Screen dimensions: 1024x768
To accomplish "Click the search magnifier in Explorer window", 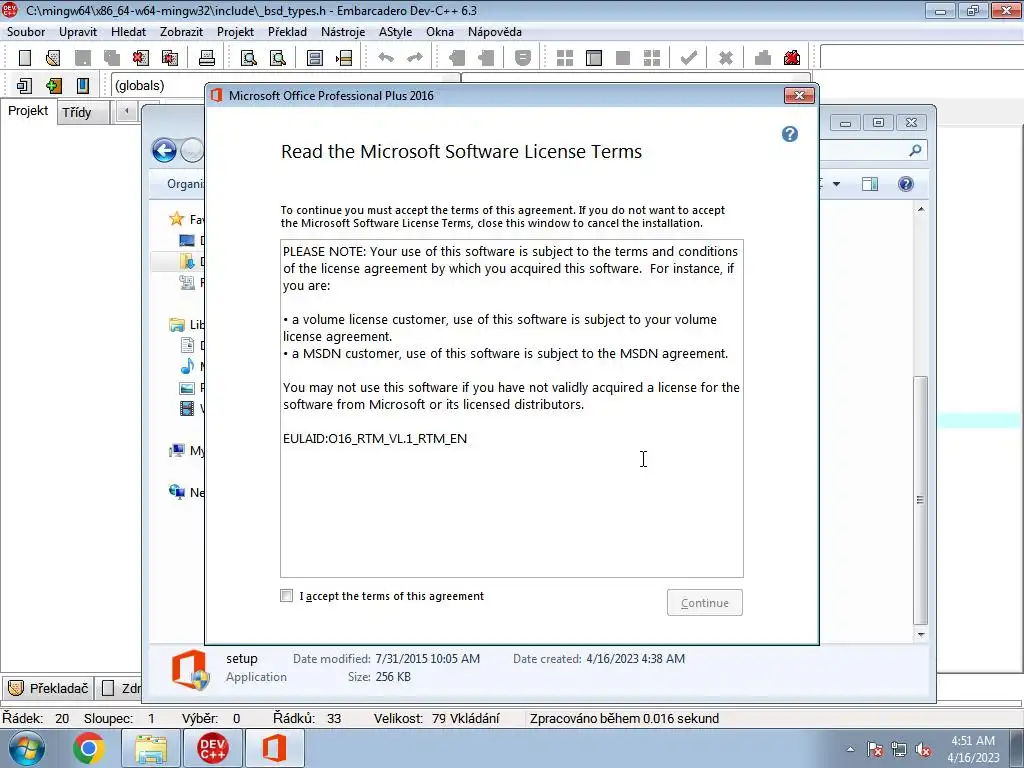I will pos(915,150).
